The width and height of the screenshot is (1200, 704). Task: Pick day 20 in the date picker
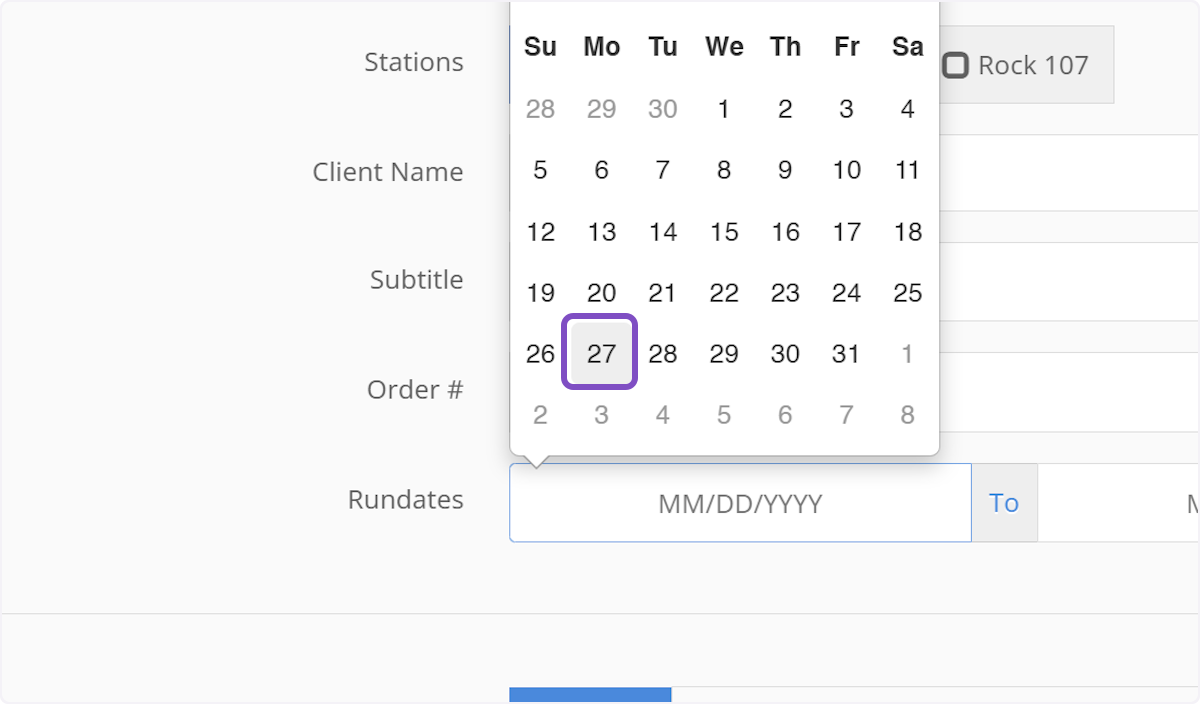[601, 293]
